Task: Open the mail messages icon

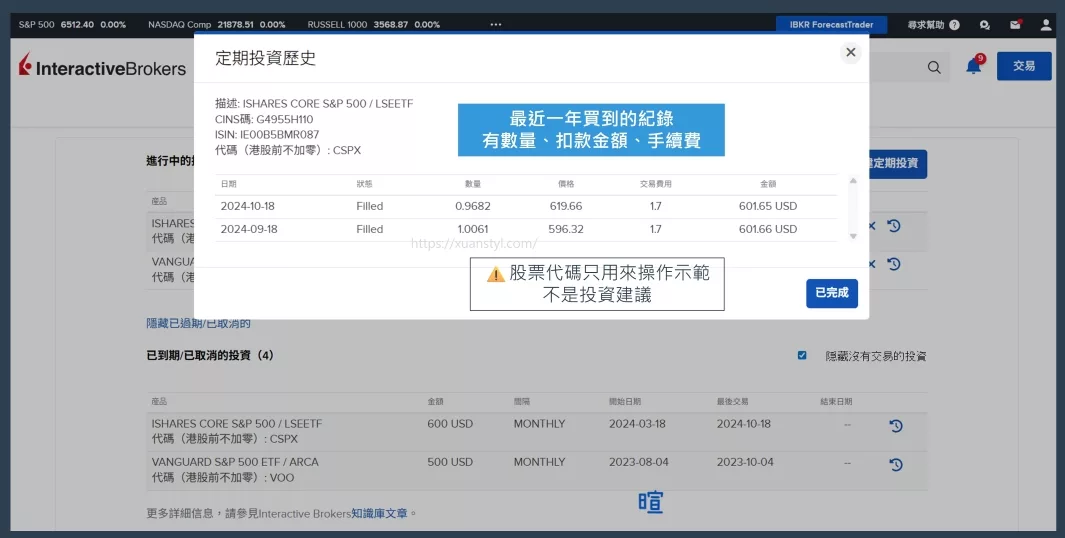Action: pyautogui.click(x=1015, y=24)
